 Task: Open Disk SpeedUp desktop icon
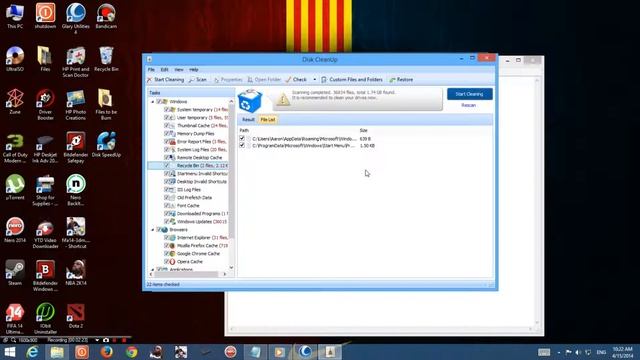[x=106, y=144]
